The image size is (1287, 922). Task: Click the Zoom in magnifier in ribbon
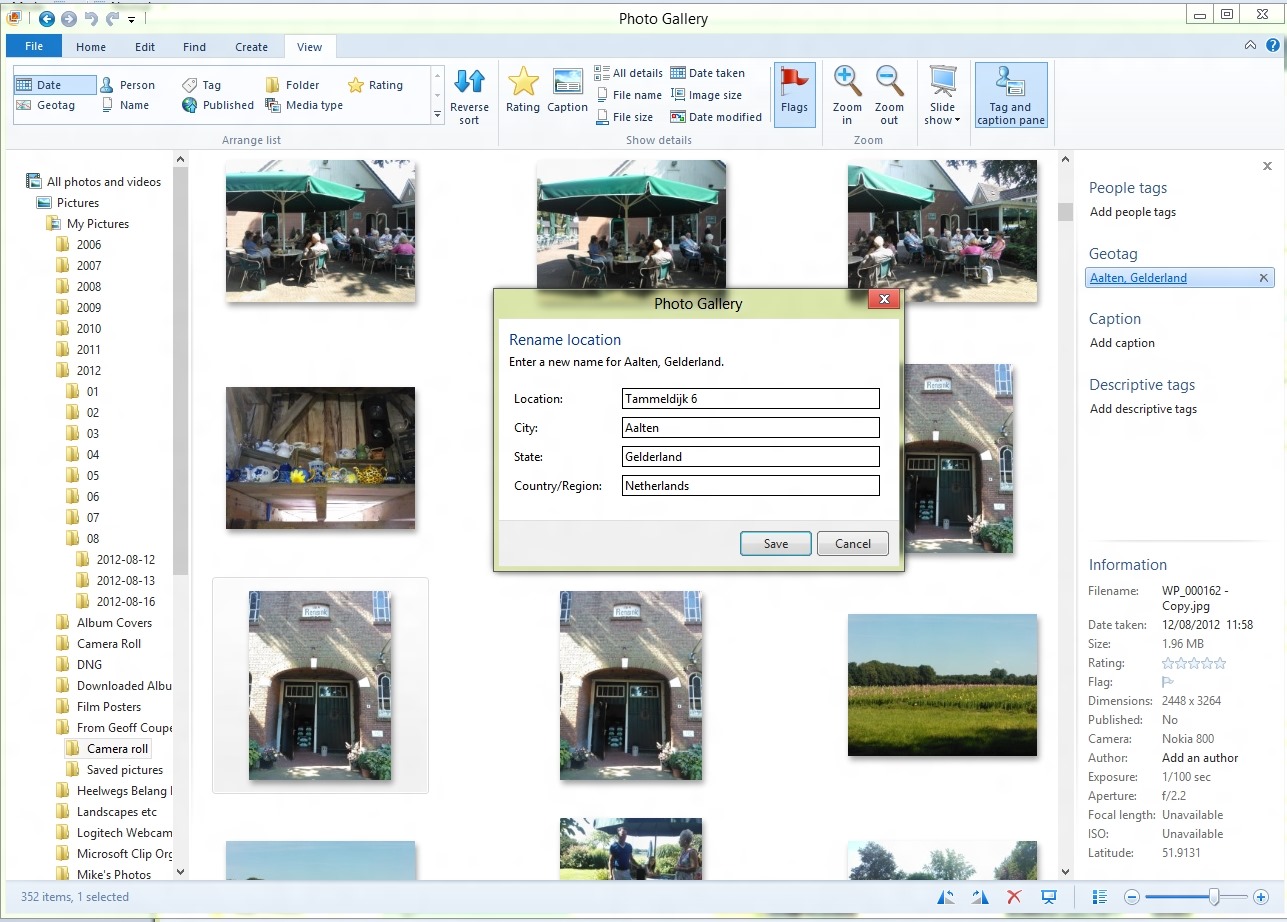click(x=846, y=81)
